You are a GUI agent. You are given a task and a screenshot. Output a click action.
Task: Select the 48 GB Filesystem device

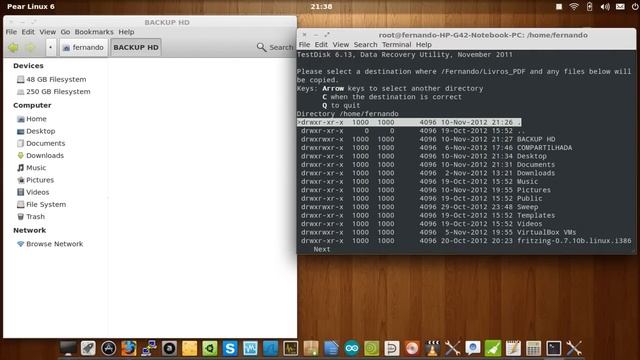pyautogui.click(x=51, y=79)
